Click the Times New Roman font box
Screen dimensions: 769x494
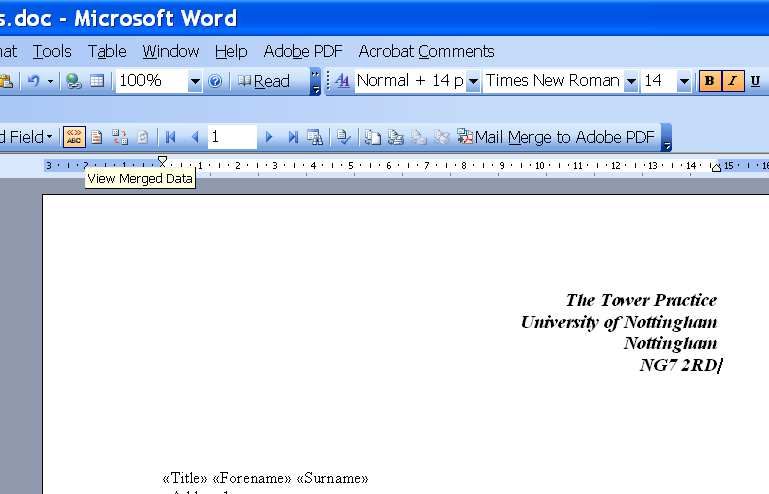click(x=553, y=80)
